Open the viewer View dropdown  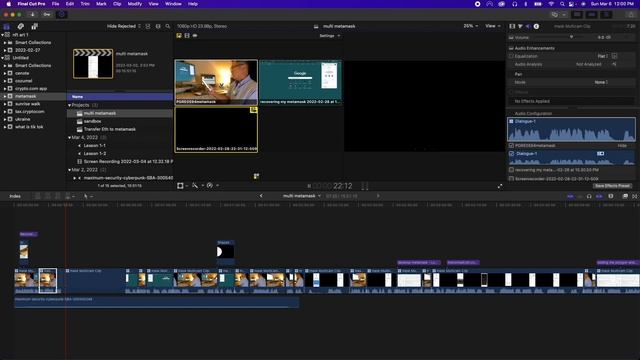[493, 26]
